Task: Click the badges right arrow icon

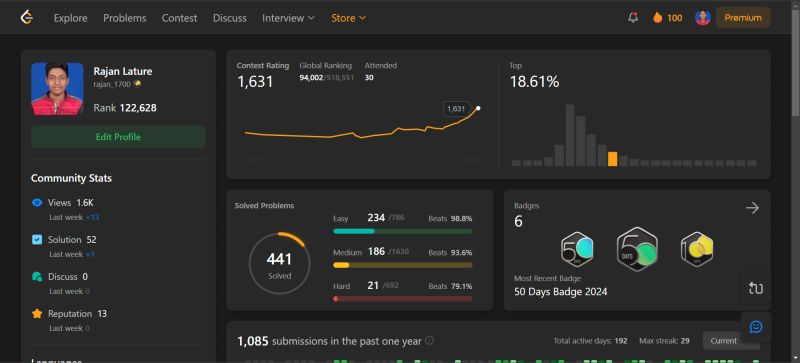Action: click(752, 208)
